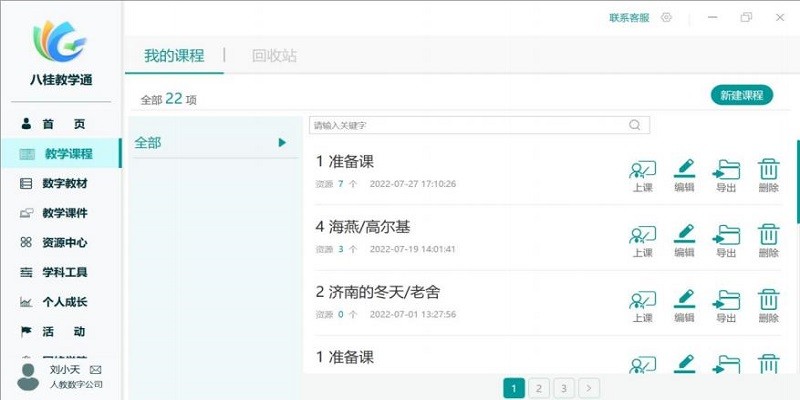Screen dimensions: 800x400
Task: Export the 2 济南的冬天/老舍 course
Action: [726, 307]
